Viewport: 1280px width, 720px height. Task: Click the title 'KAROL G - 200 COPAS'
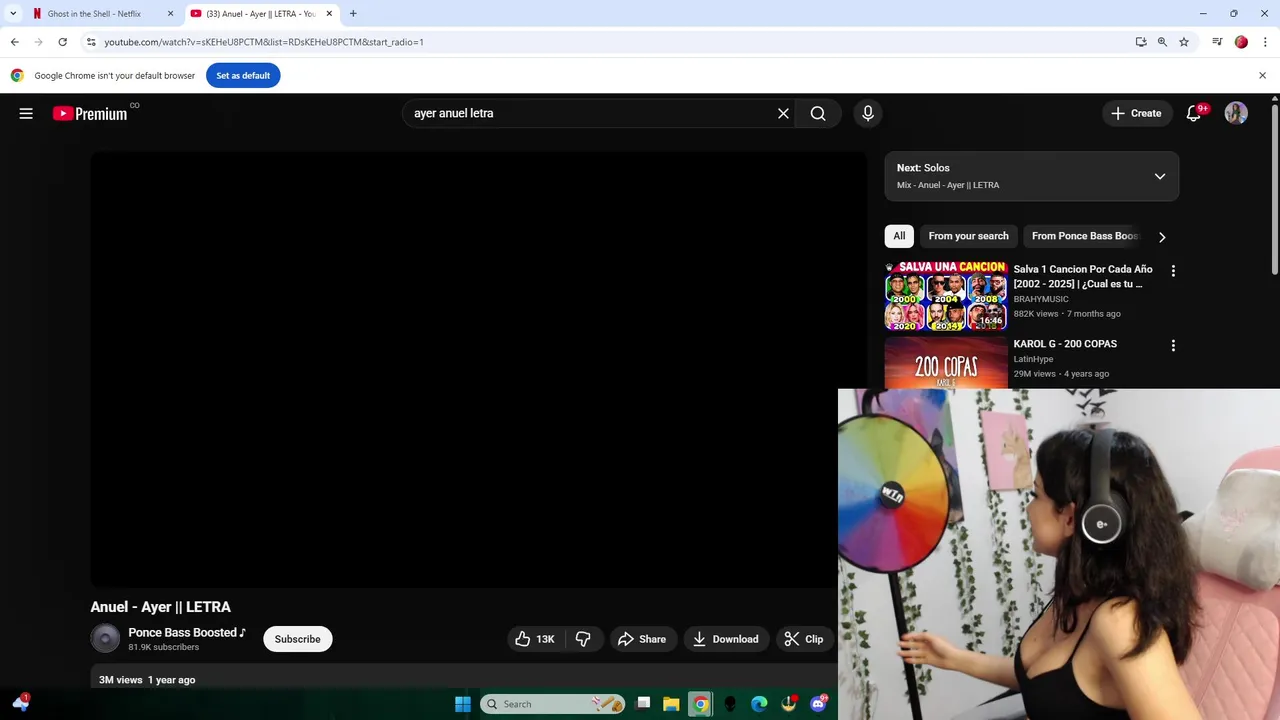pyautogui.click(x=1065, y=344)
